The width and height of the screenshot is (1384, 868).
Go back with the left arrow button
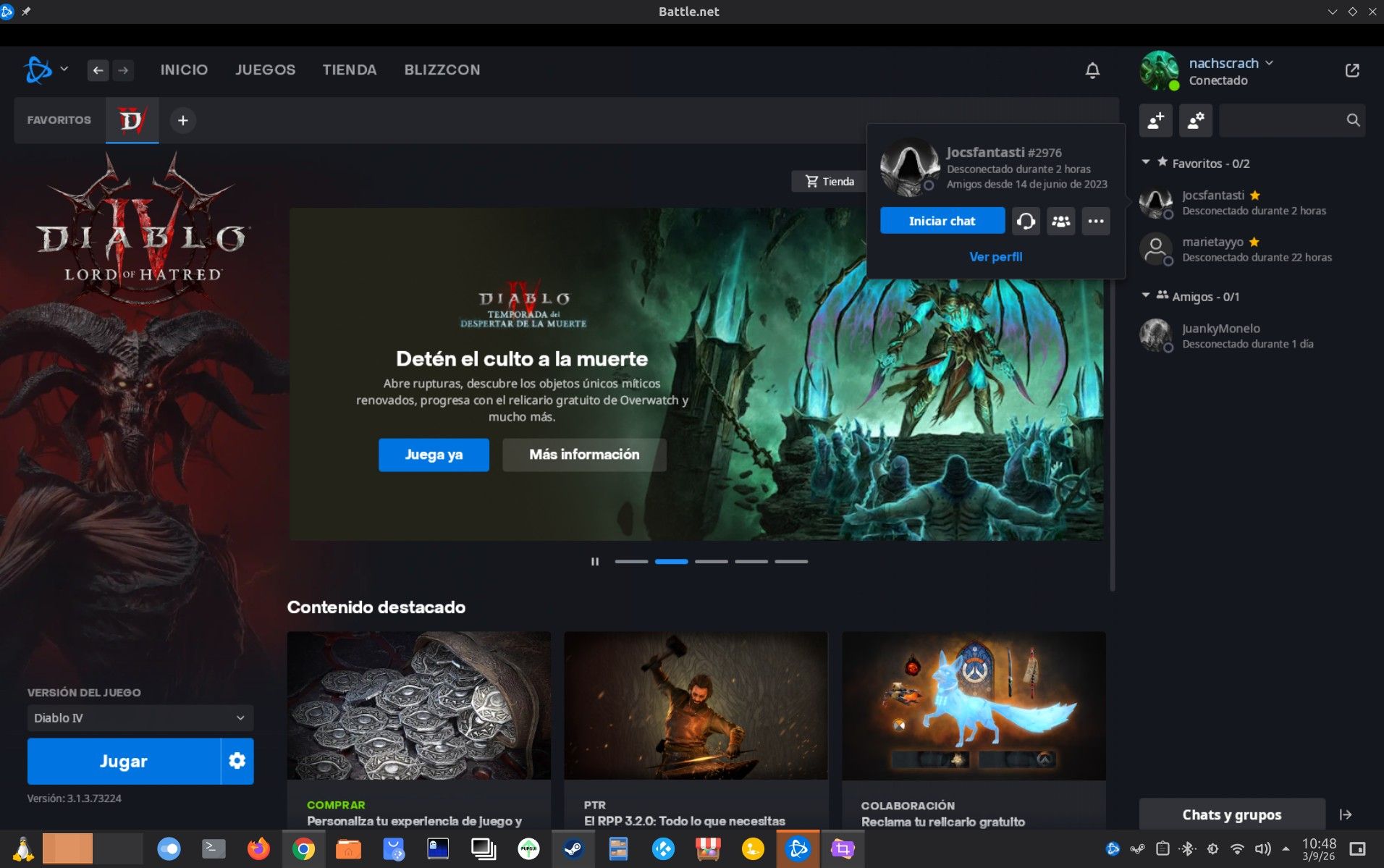click(x=98, y=70)
